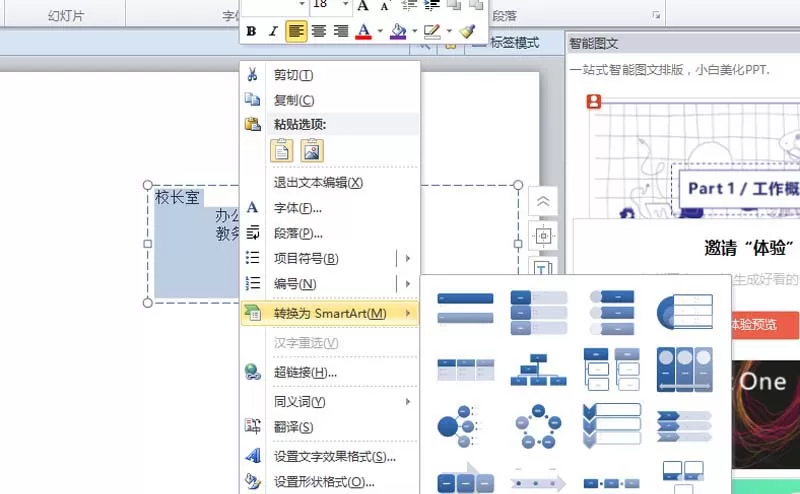Click 标签模式 toolbar button
Screen dimensions: 800x494
[x=506, y=43]
